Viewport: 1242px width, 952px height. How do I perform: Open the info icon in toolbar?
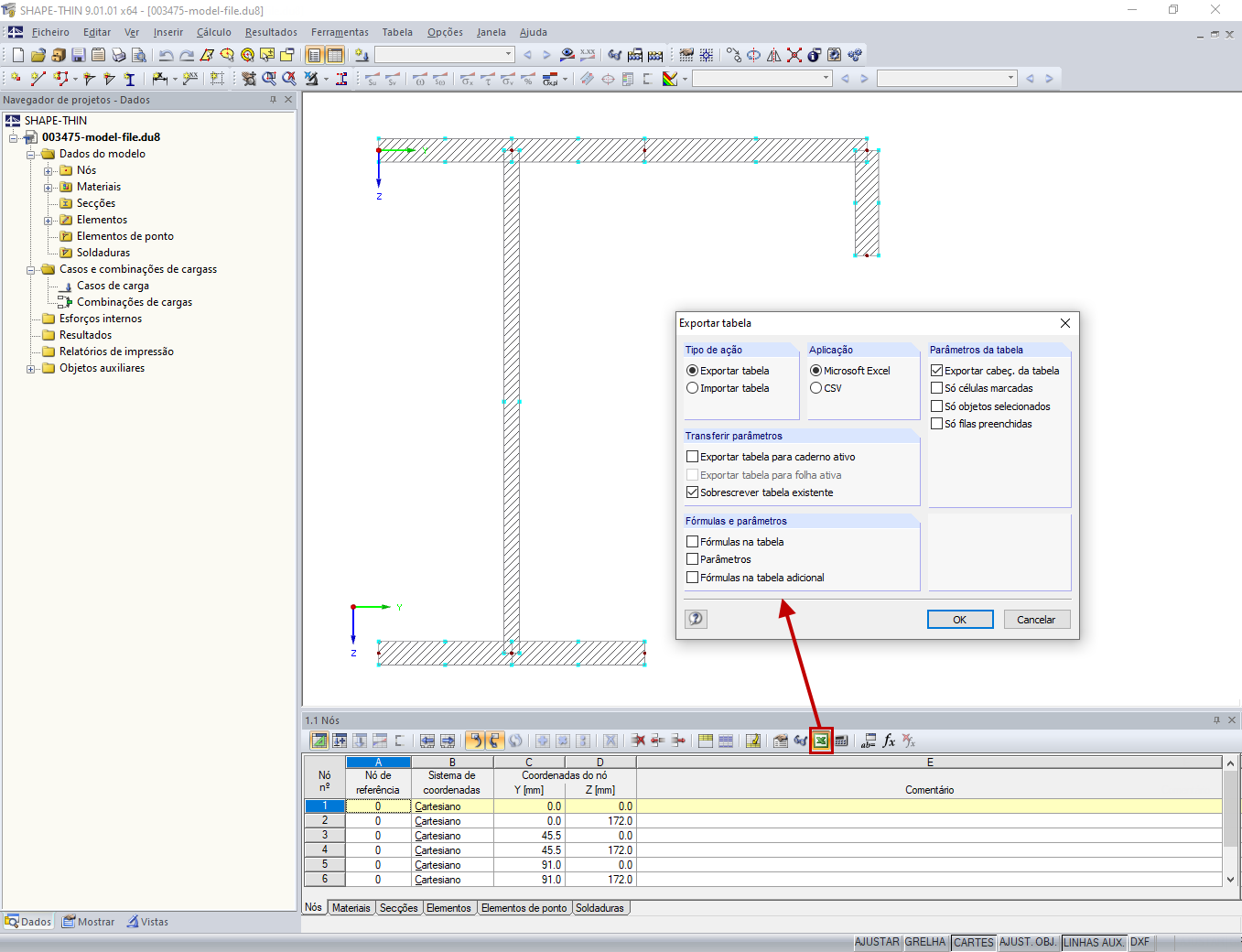pyautogui.click(x=815, y=55)
